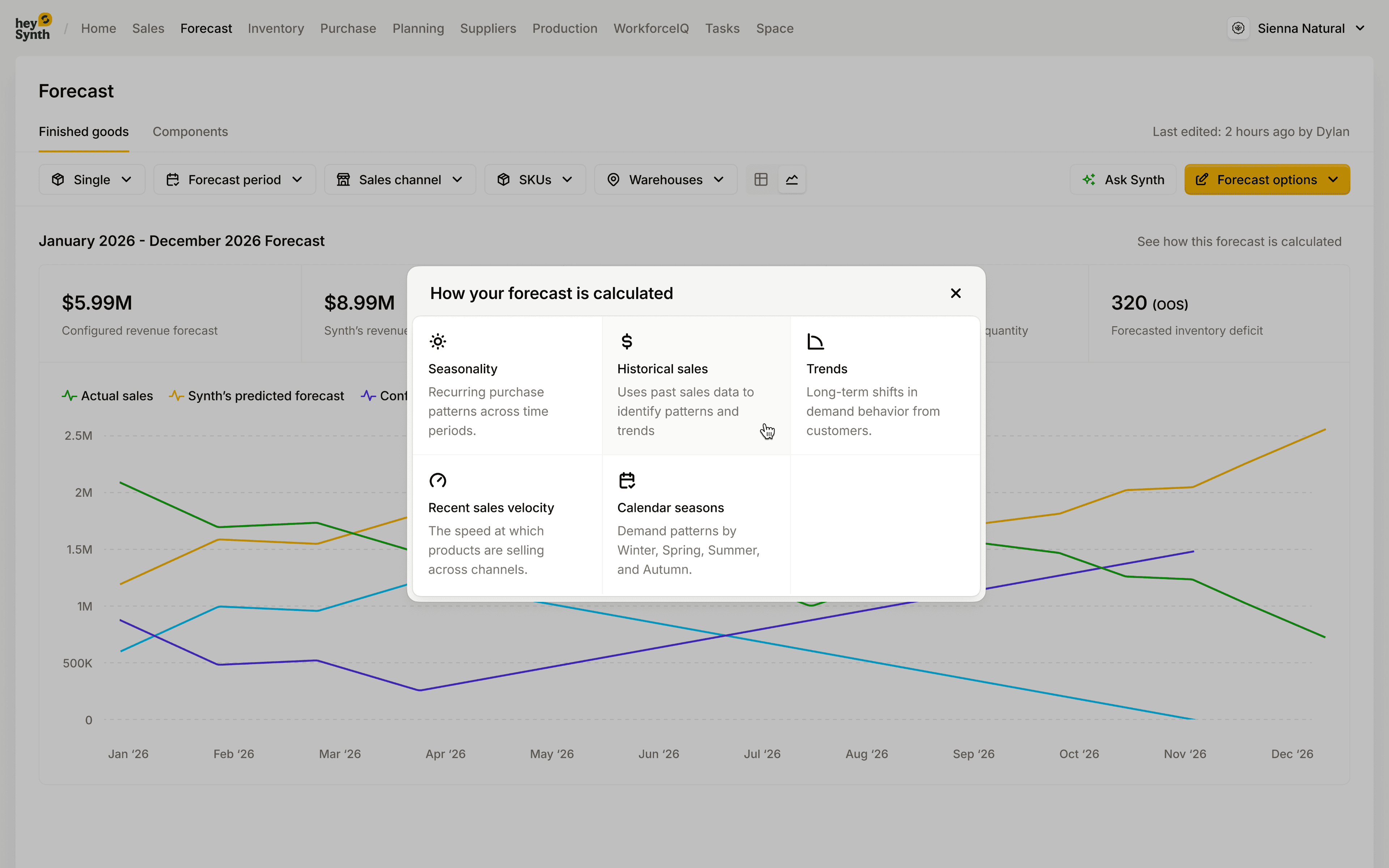Click Sienna Natural account avatar icon
The width and height of the screenshot is (1389, 868).
point(1238,28)
